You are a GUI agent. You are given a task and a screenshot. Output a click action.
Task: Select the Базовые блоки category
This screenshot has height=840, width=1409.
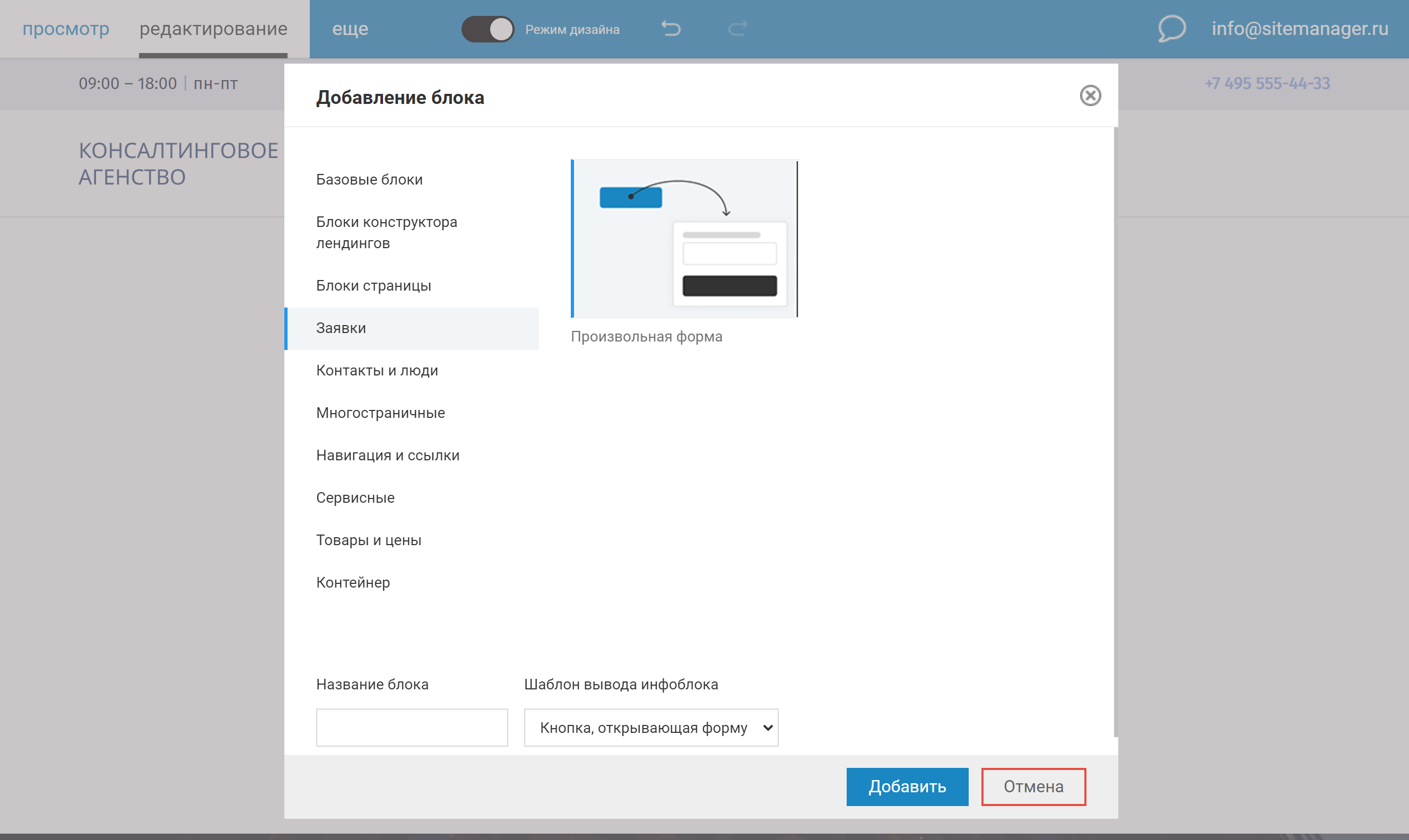[369, 179]
